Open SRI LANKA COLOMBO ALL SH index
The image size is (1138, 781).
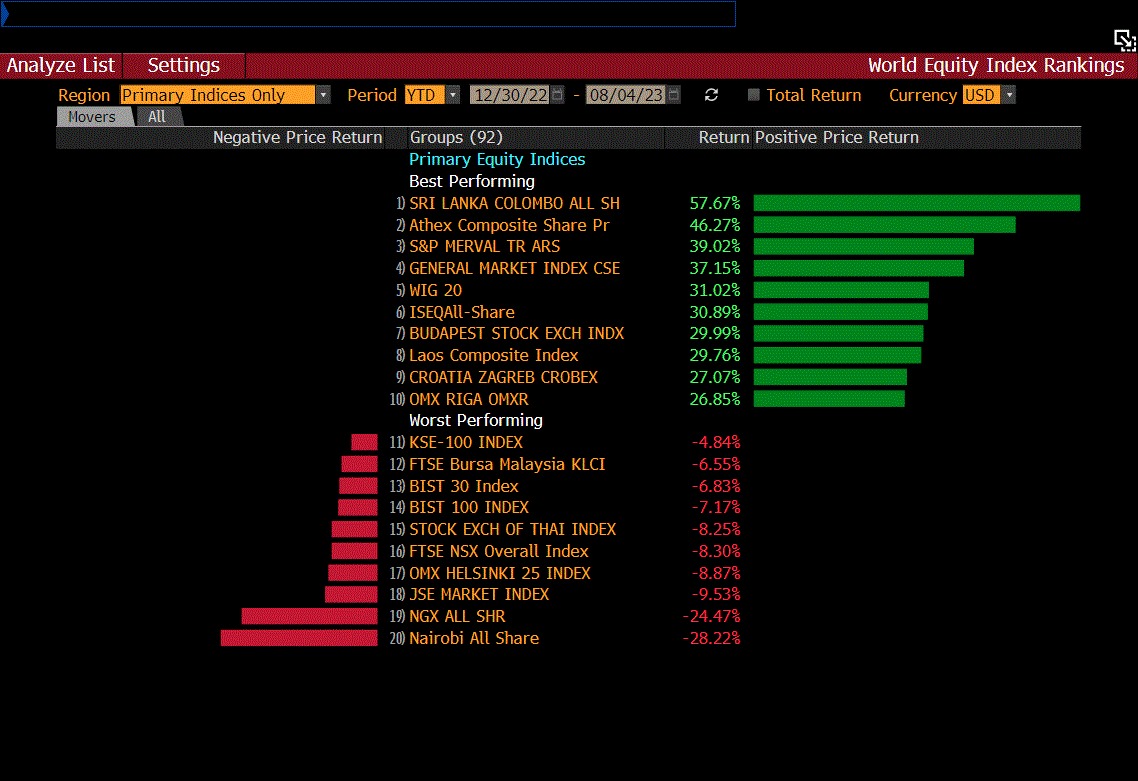point(515,203)
